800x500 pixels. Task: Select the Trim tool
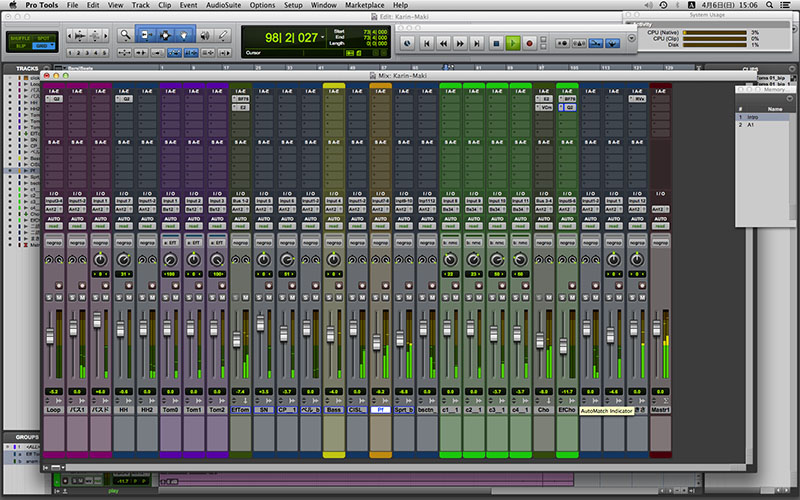click(x=146, y=35)
